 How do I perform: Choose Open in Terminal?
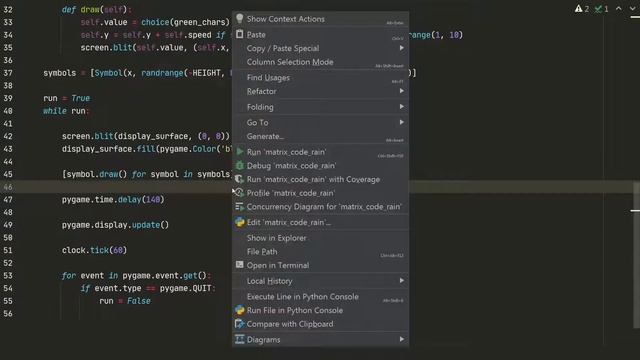[320, 265]
